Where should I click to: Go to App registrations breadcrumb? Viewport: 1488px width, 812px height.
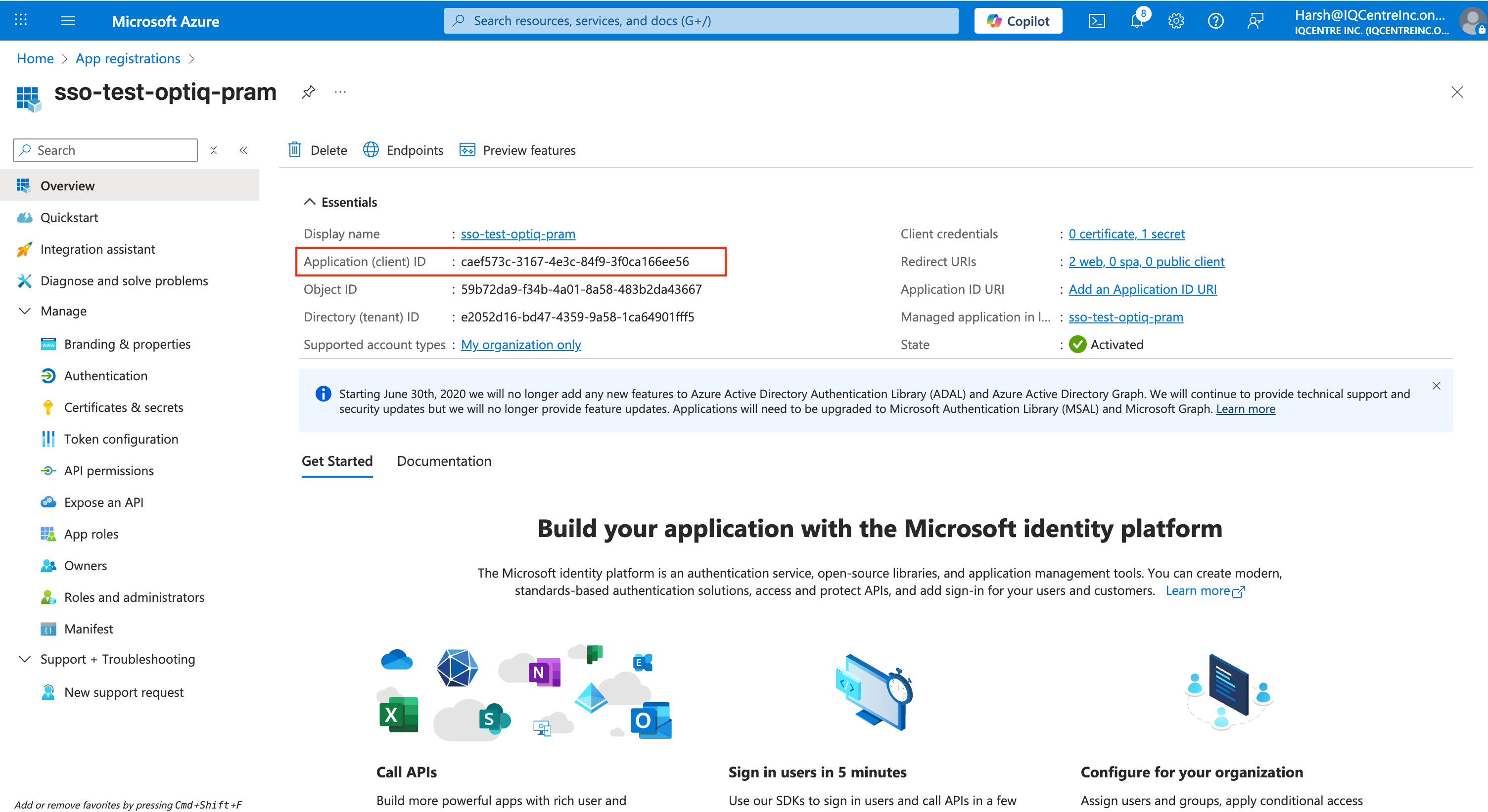[128, 58]
